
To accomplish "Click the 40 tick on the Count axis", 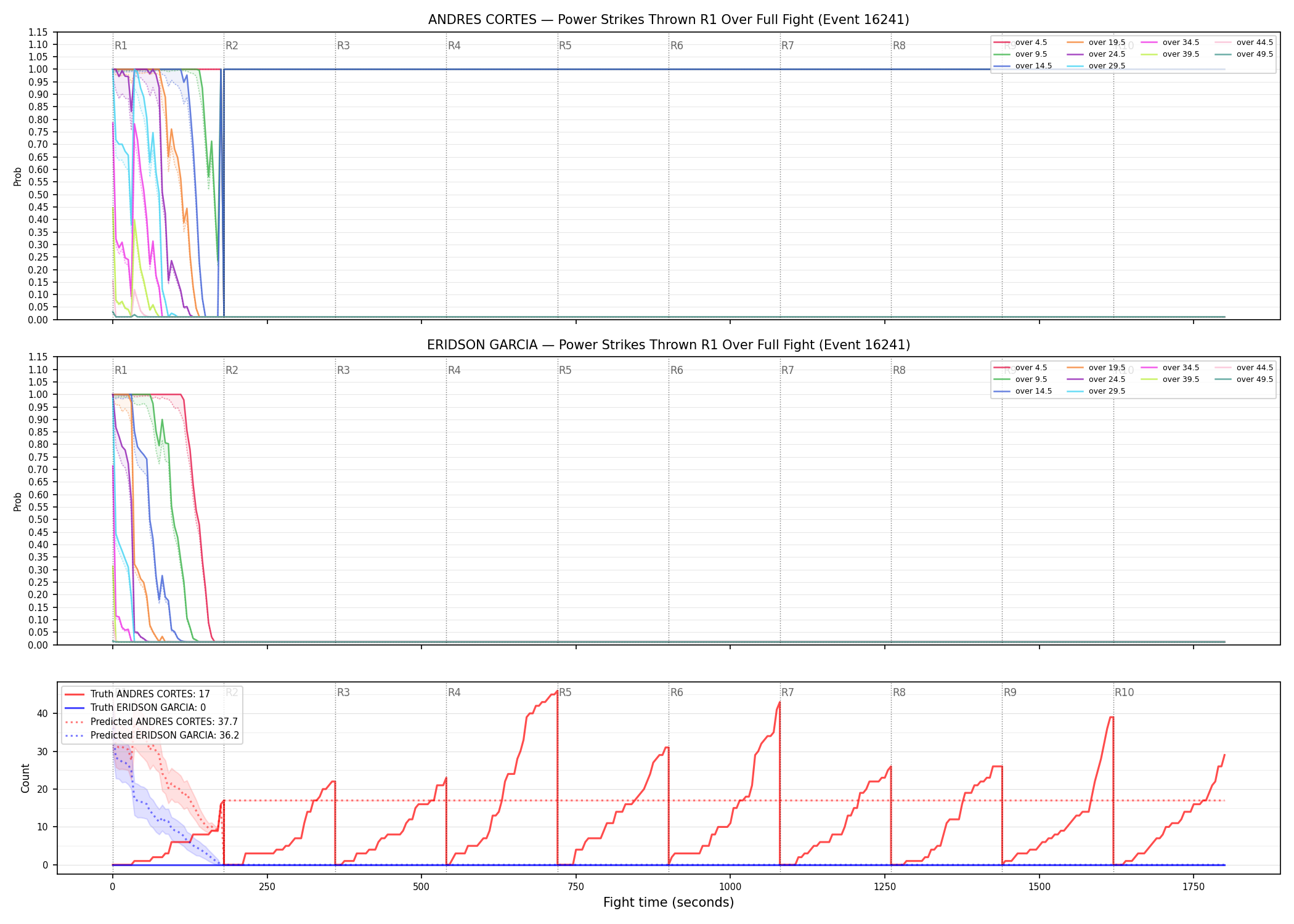I will 43,714.
